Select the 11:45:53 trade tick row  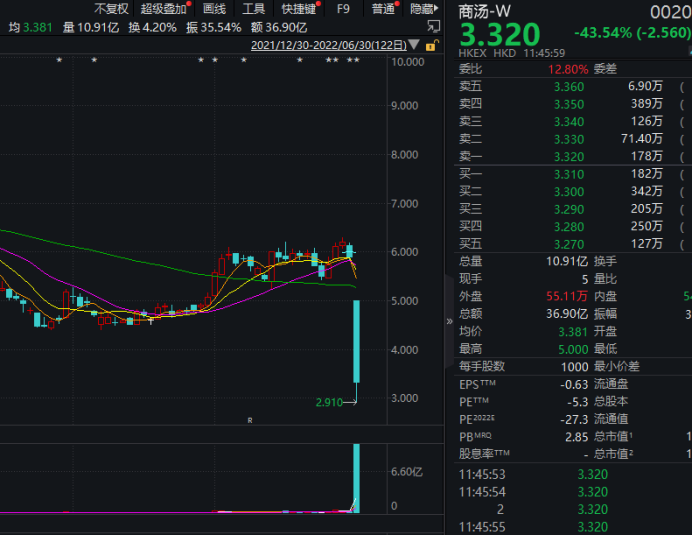573,474
